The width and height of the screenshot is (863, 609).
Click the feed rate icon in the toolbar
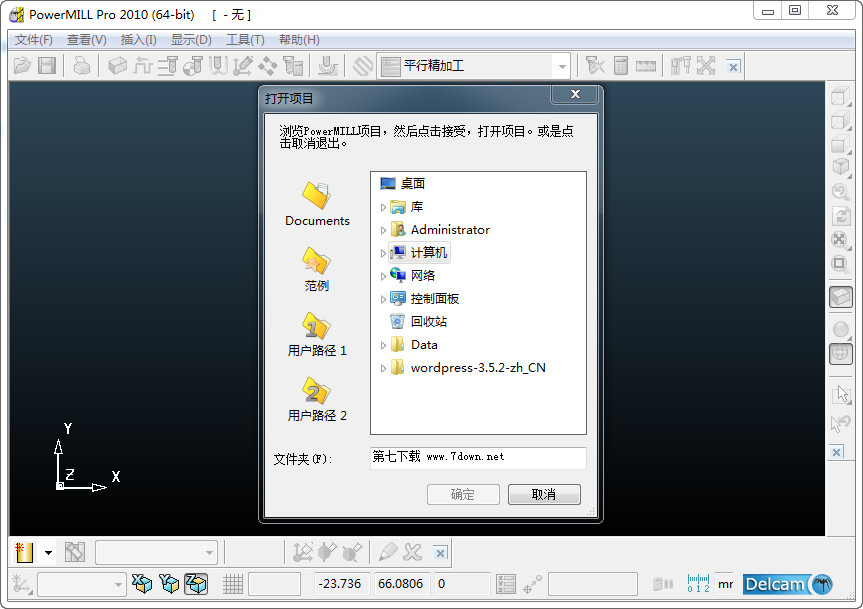tap(143, 66)
